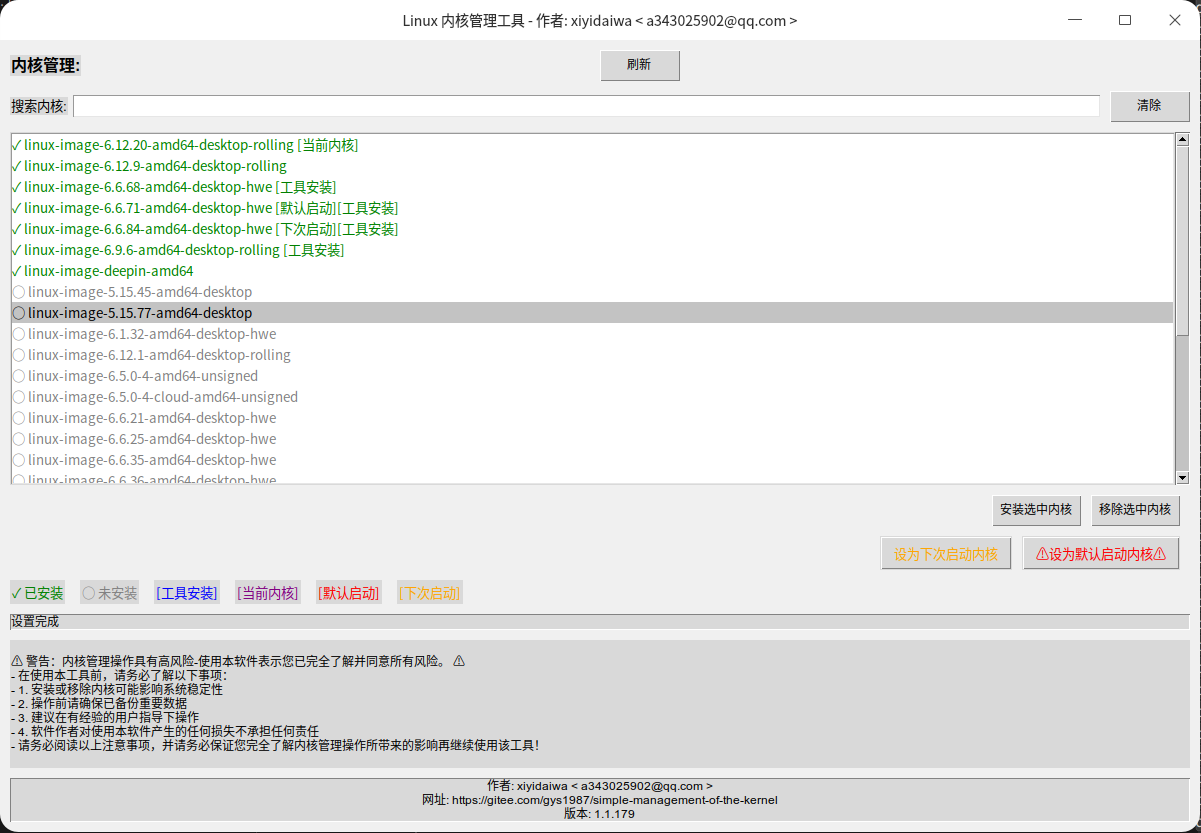The height and width of the screenshot is (833, 1201).
Task: Select linux-image-6.1.32-amd64-desktop-hwe in the list
Action: (x=592, y=334)
